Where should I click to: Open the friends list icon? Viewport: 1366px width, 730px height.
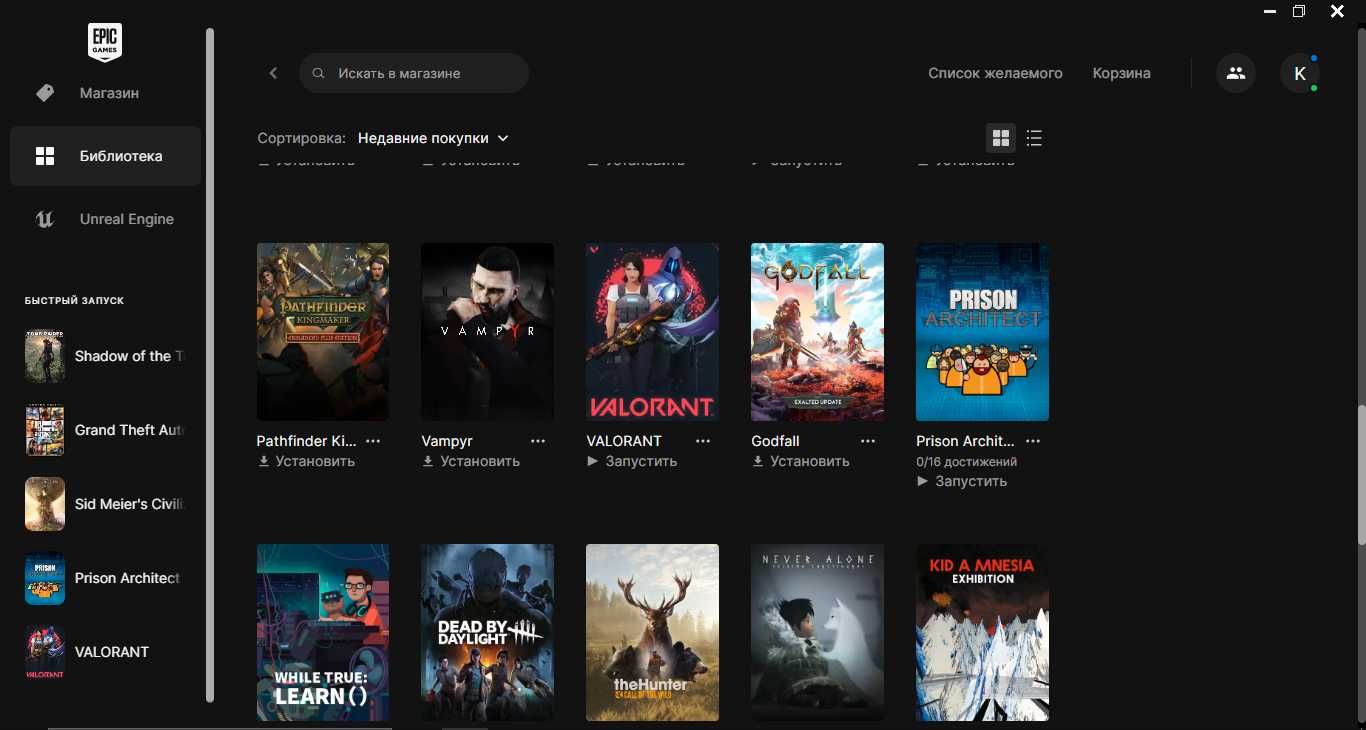coord(1236,73)
